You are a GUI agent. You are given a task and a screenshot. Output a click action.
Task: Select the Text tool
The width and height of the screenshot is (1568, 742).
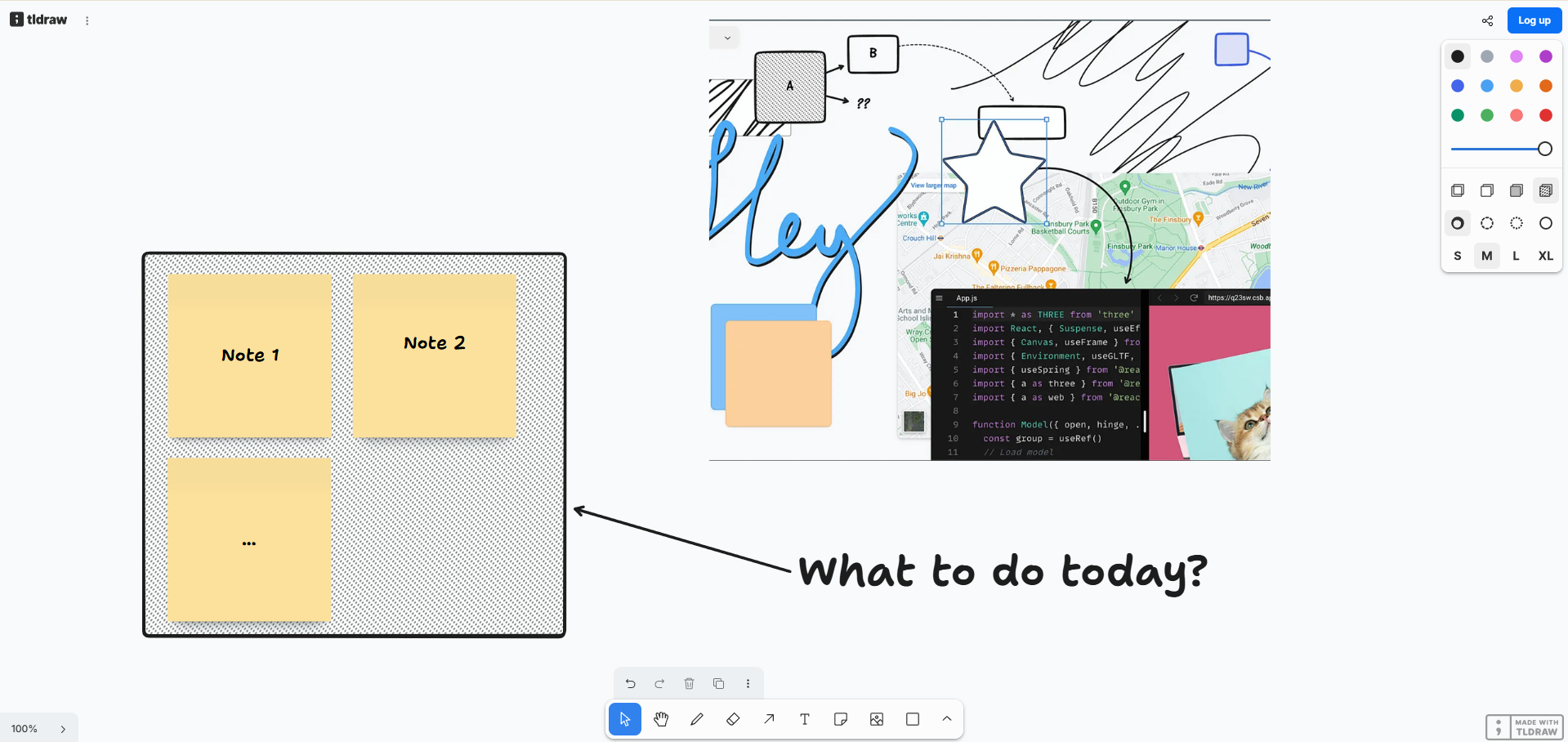tap(805, 719)
